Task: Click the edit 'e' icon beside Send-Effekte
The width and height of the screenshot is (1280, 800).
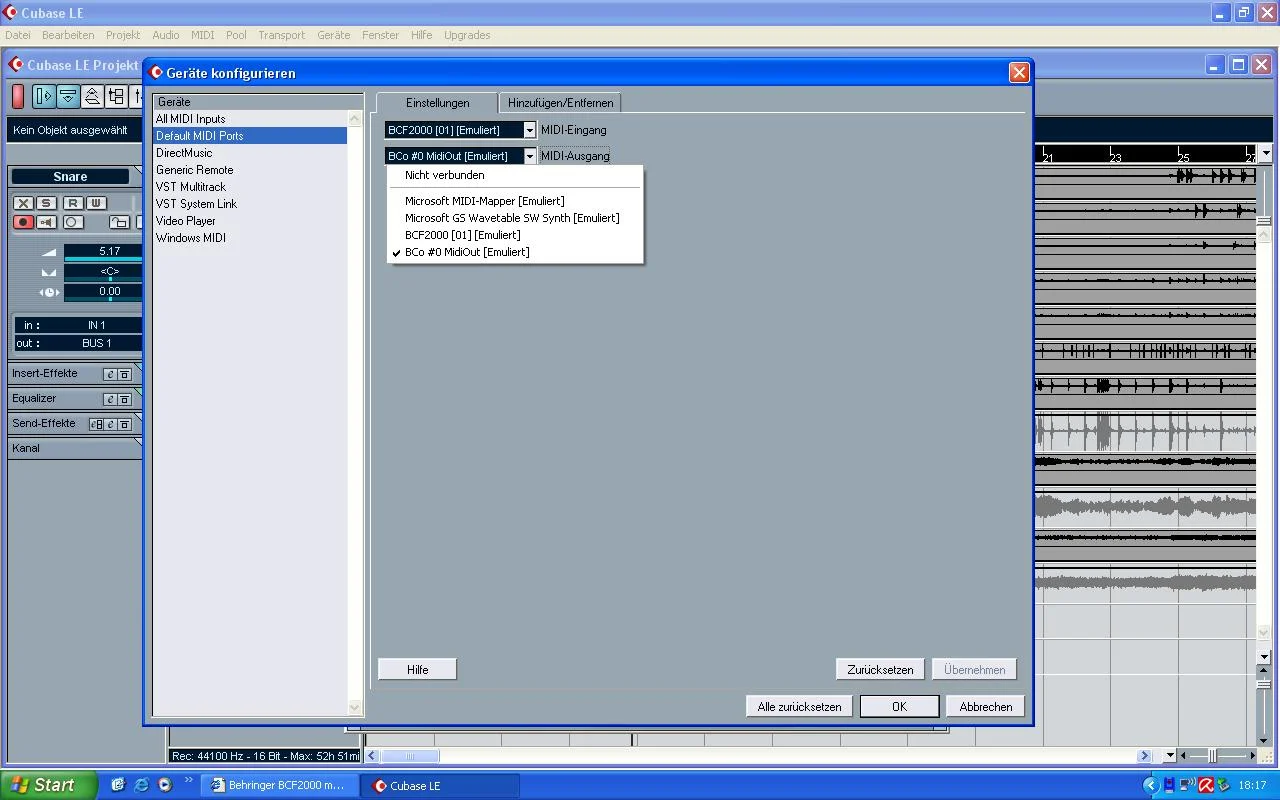Action: coord(110,424)
